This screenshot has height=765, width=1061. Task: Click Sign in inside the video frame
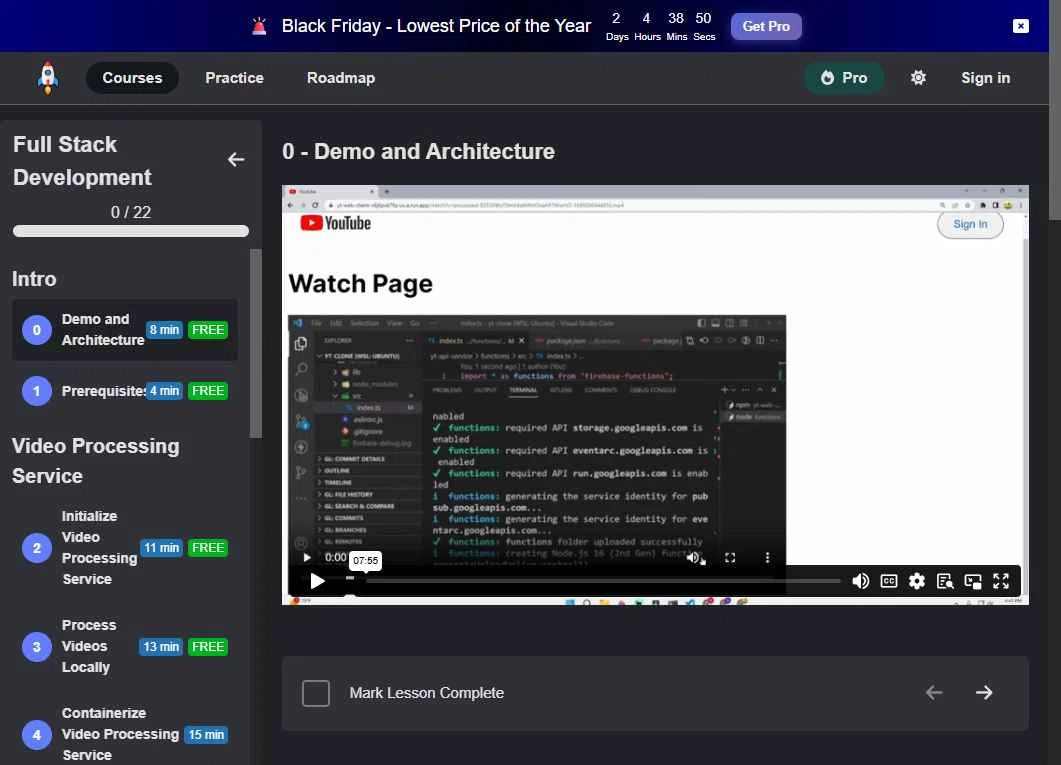click(x=970, y=224)
